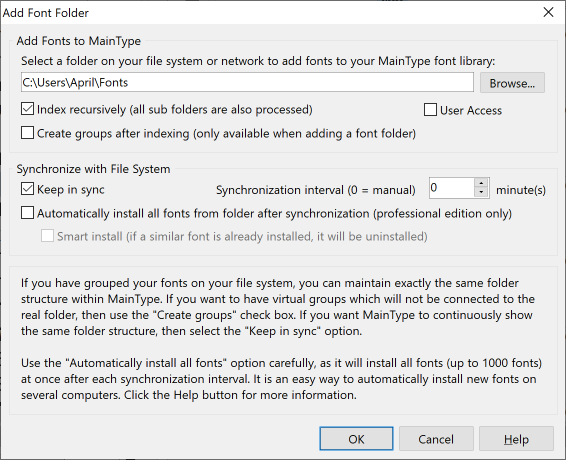Viewport: 566px width, 460px height.
Task: Enable the User Access checkbox
Action: pos(430,110)
